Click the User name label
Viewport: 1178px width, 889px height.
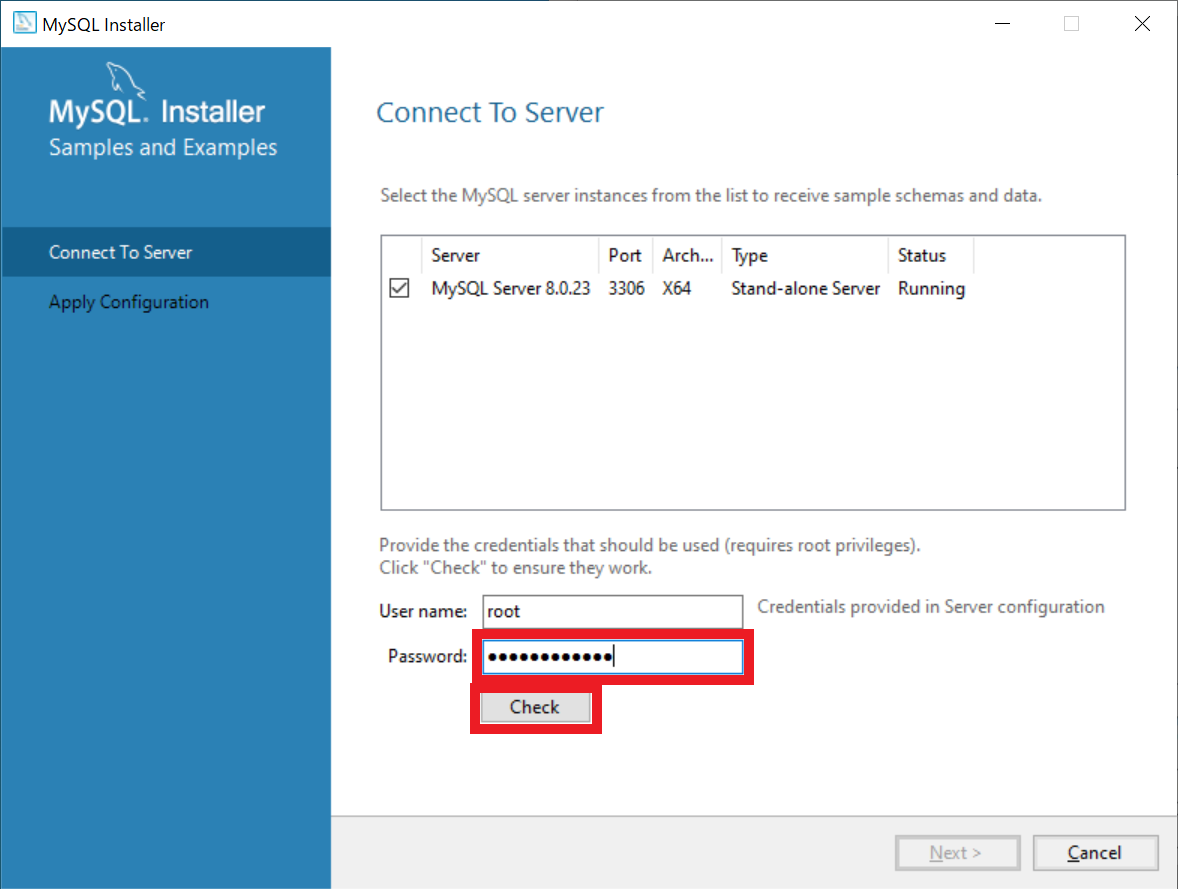coord(423,612)
